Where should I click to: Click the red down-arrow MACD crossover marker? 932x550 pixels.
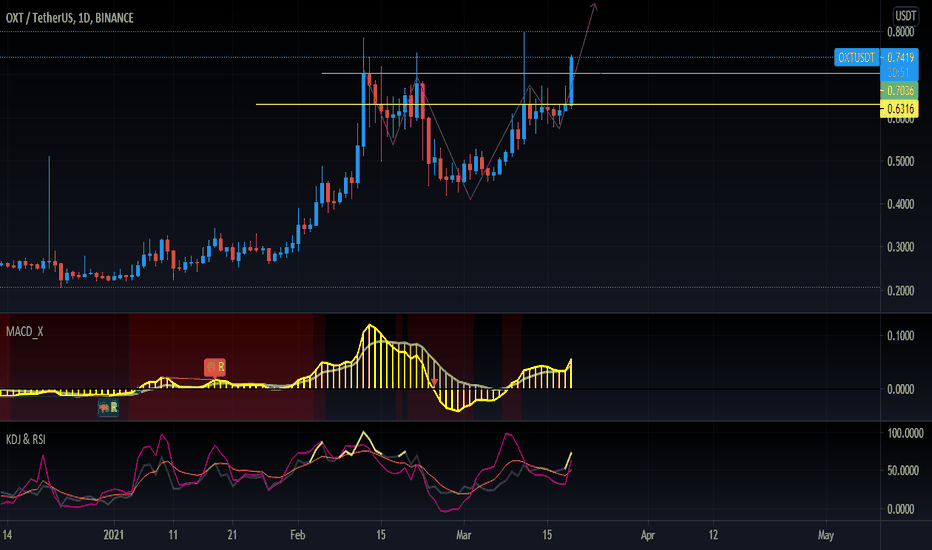[x=434, y=382]
